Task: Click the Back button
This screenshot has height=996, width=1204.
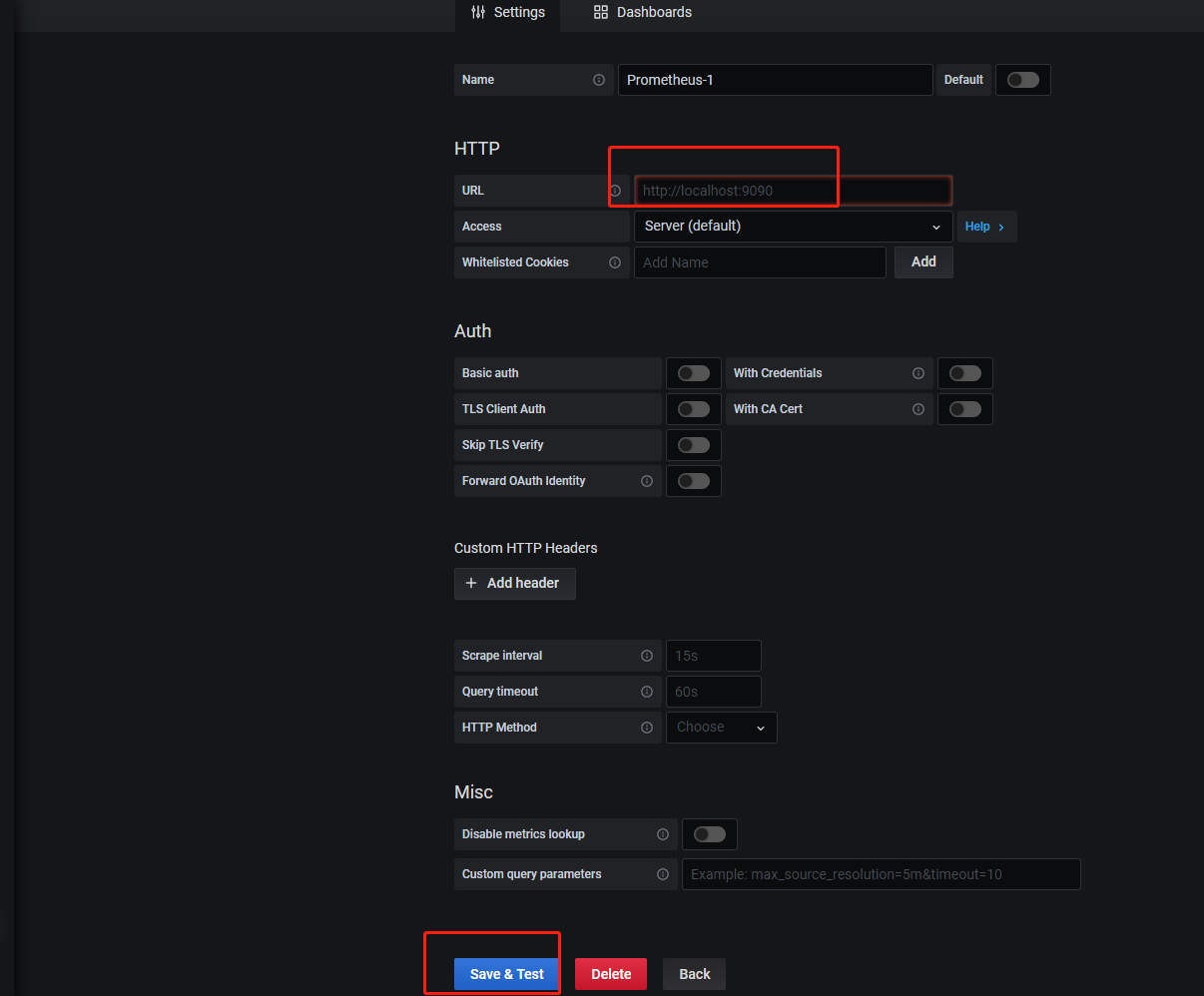Action: (x=695, y=974)
